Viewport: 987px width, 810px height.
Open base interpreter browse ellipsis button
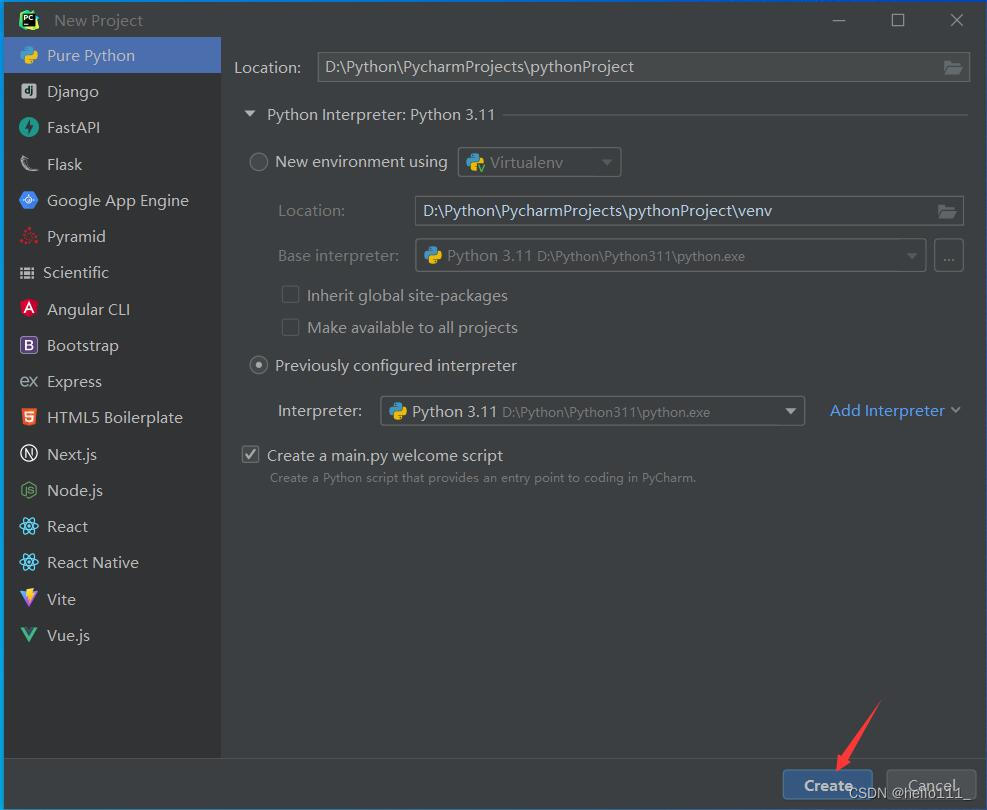[949, 256]
